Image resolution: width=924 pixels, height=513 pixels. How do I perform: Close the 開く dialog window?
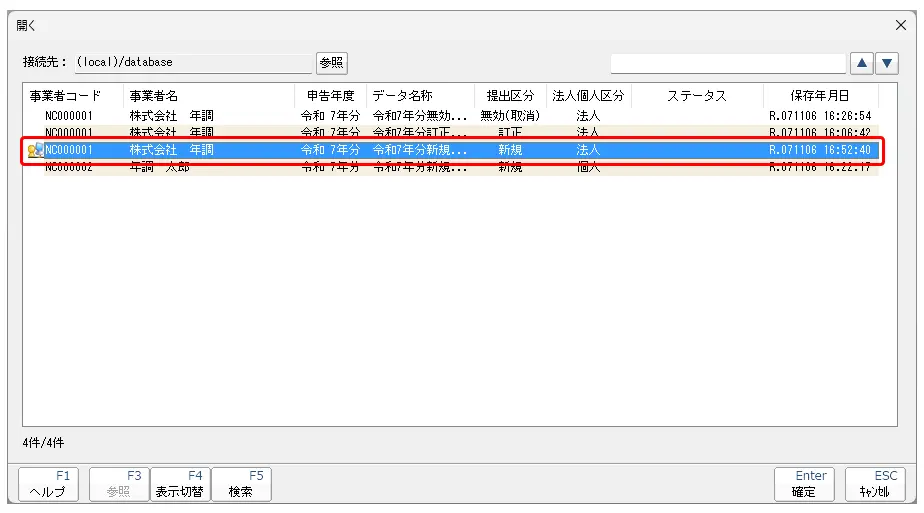(900, 25)
